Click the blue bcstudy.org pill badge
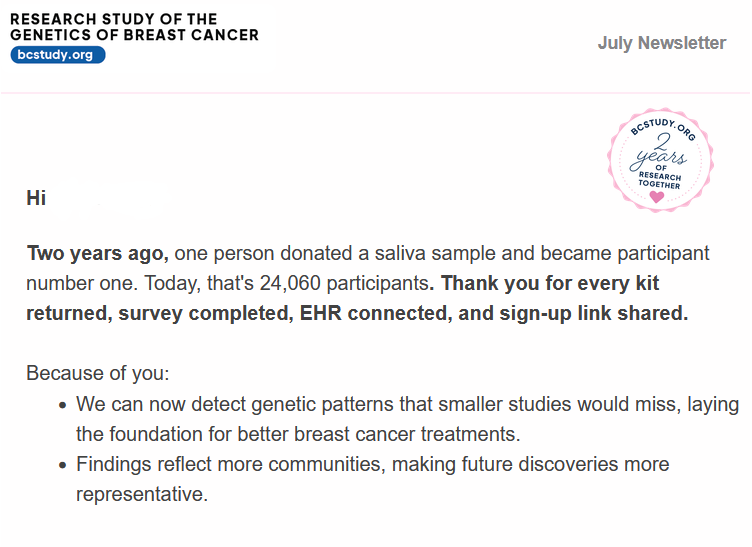This screenshot has height=547, width=752. point(58,55)
